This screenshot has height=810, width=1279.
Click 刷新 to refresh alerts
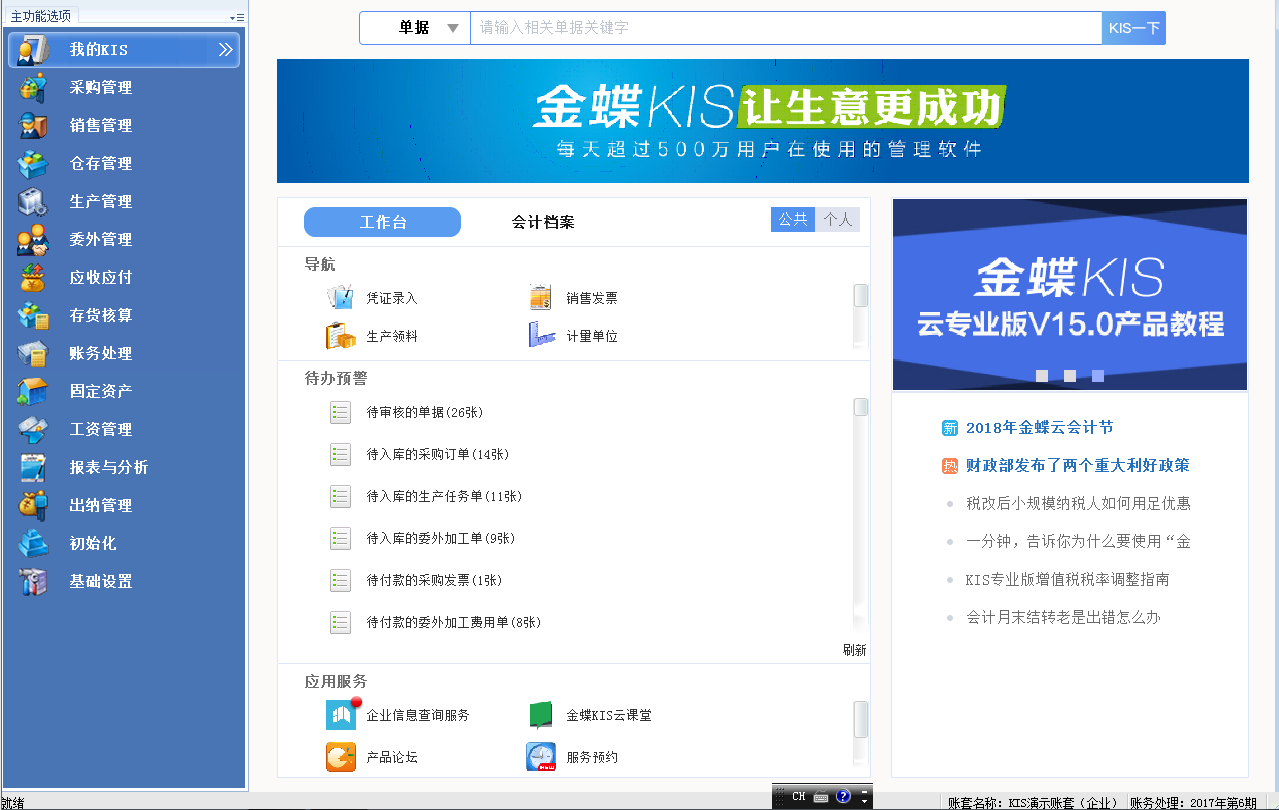click(855, 650)
